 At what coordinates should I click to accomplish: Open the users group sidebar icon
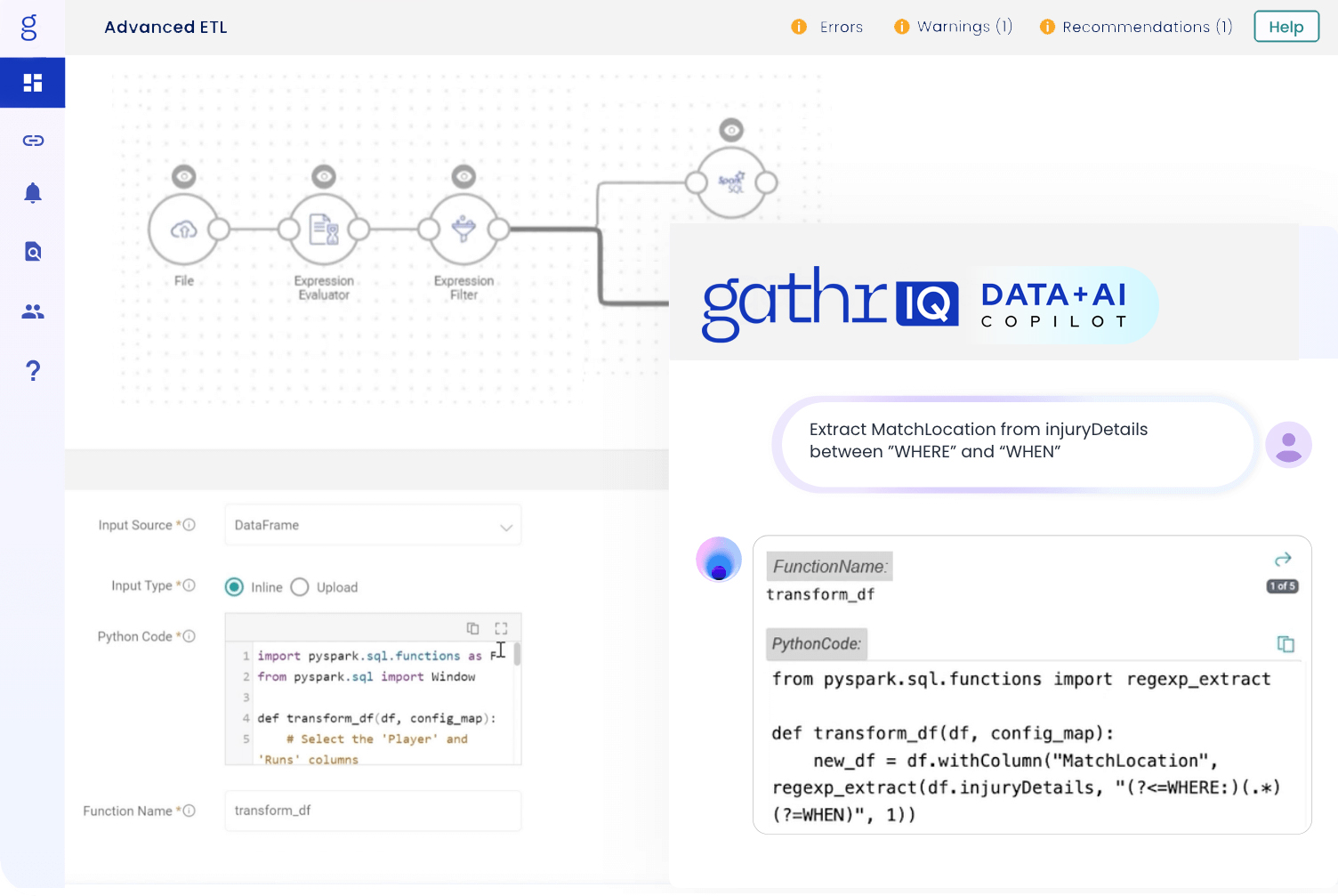[33, 311]
